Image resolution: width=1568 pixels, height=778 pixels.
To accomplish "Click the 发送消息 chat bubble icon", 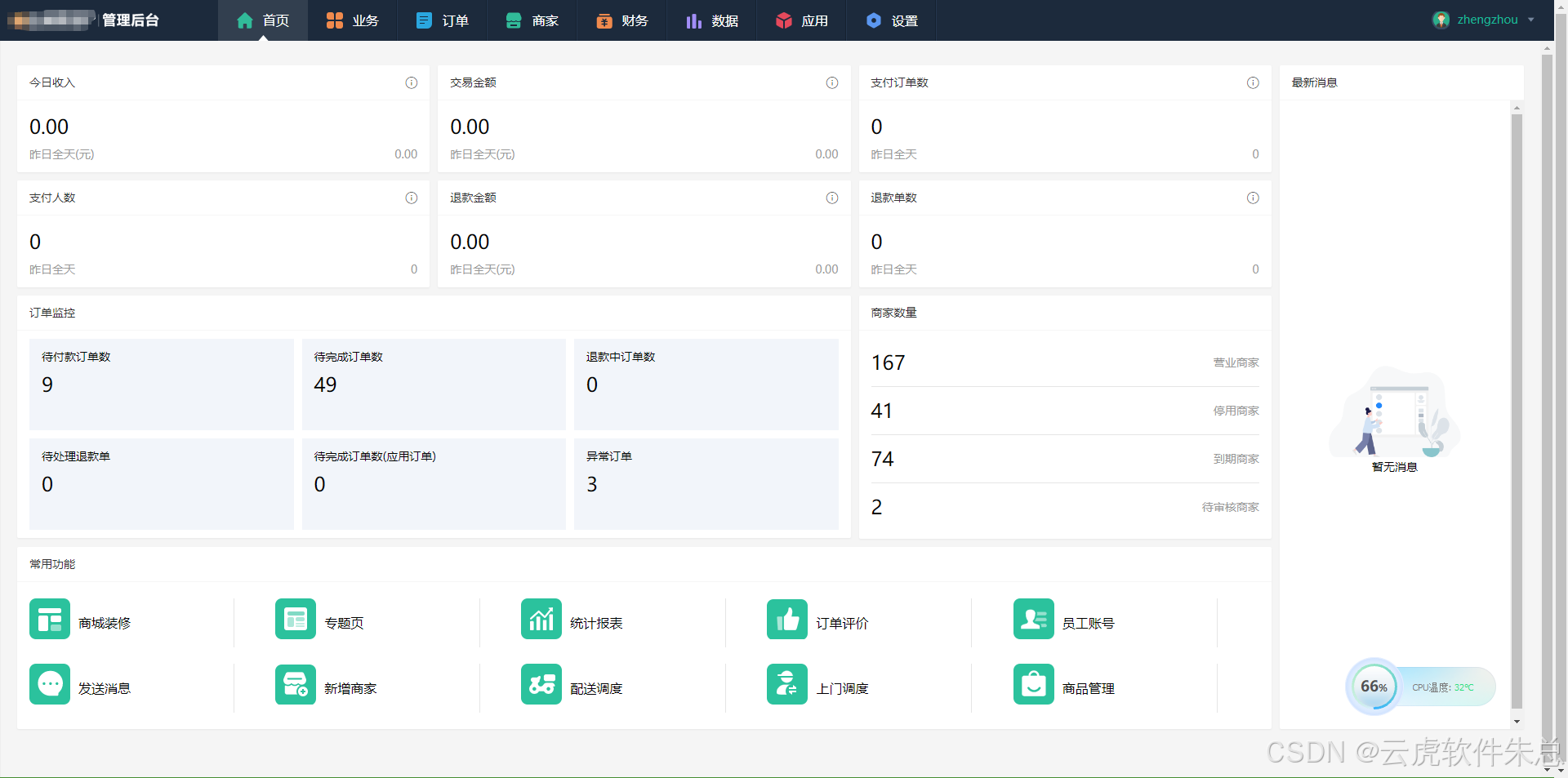I will [x=50, y=684].
